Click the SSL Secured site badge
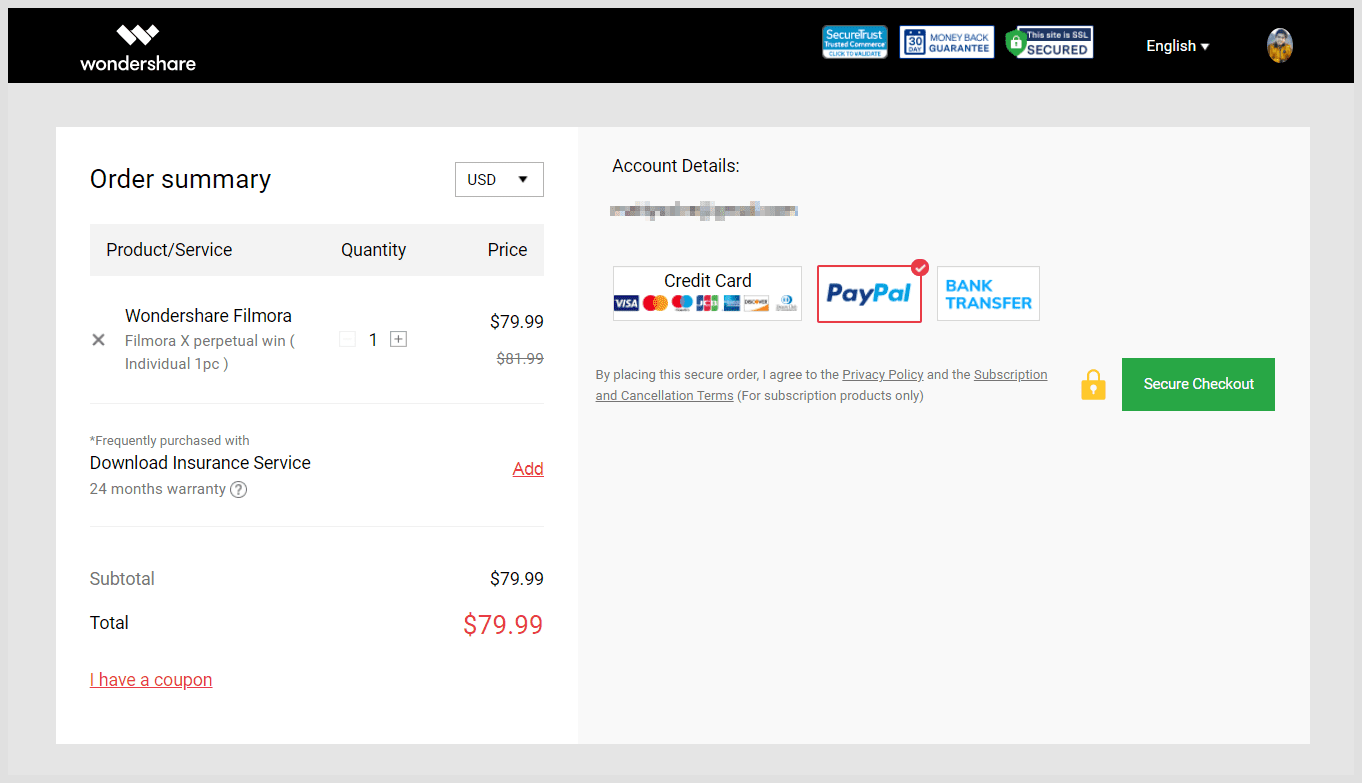The height and width of the screenshot is (783, 1362). point(1049,42)
